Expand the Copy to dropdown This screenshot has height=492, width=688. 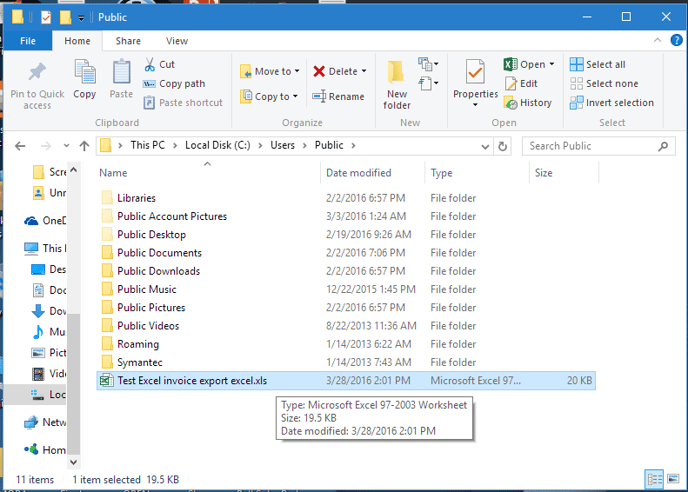(x=296, y=97)
